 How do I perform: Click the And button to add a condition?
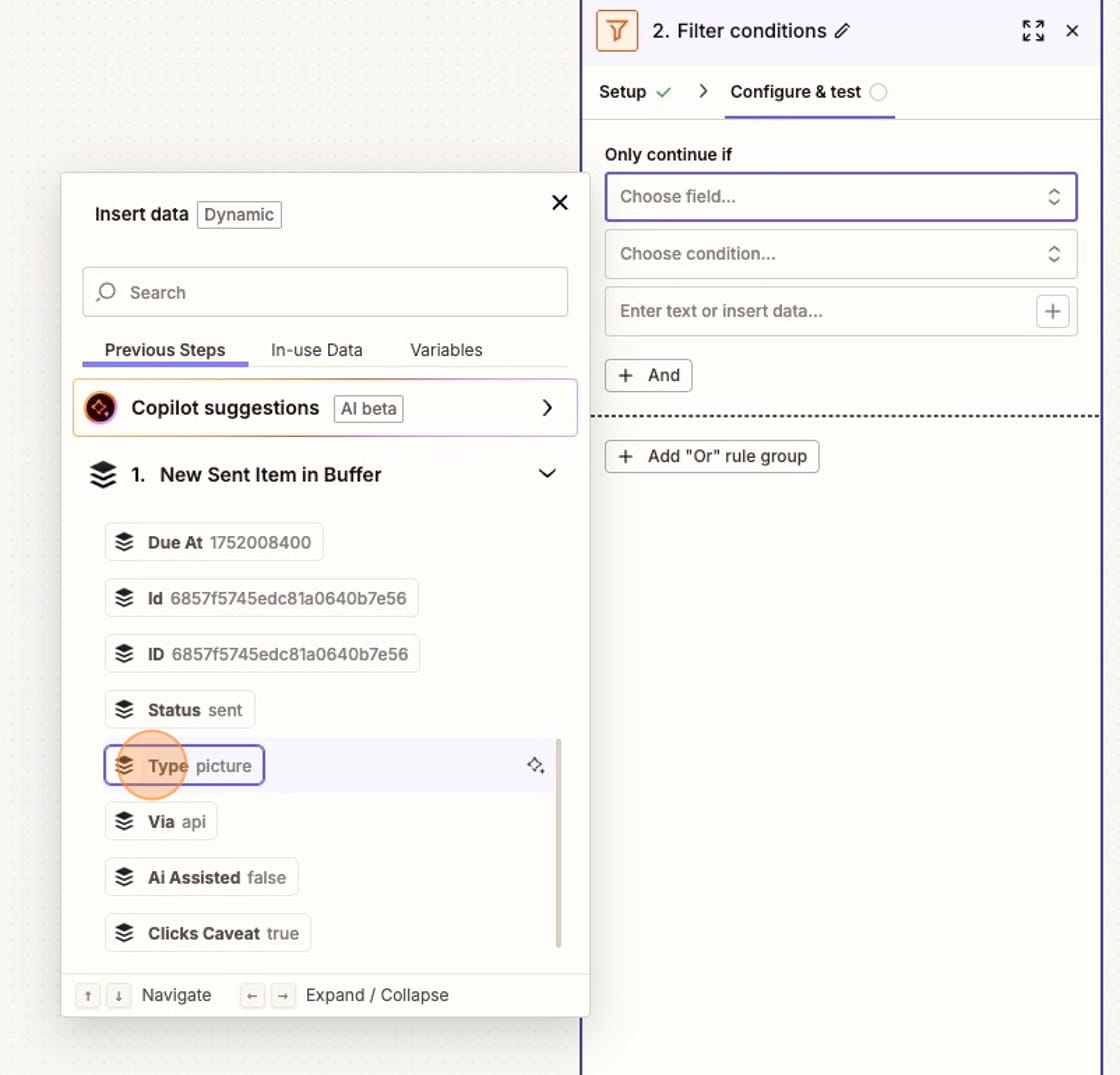648,375
